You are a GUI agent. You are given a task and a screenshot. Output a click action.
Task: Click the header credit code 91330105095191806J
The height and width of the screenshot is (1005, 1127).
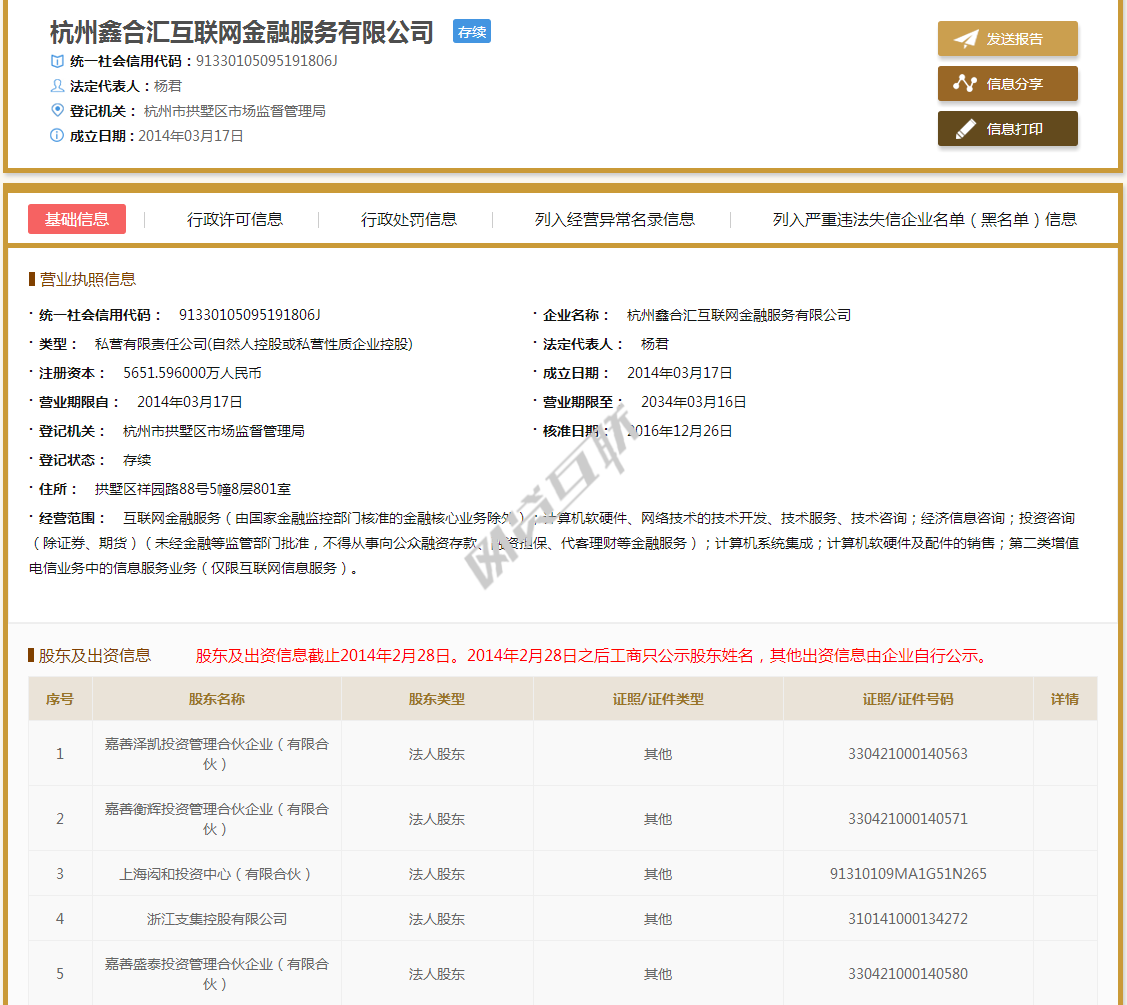(x=267, y=61)
